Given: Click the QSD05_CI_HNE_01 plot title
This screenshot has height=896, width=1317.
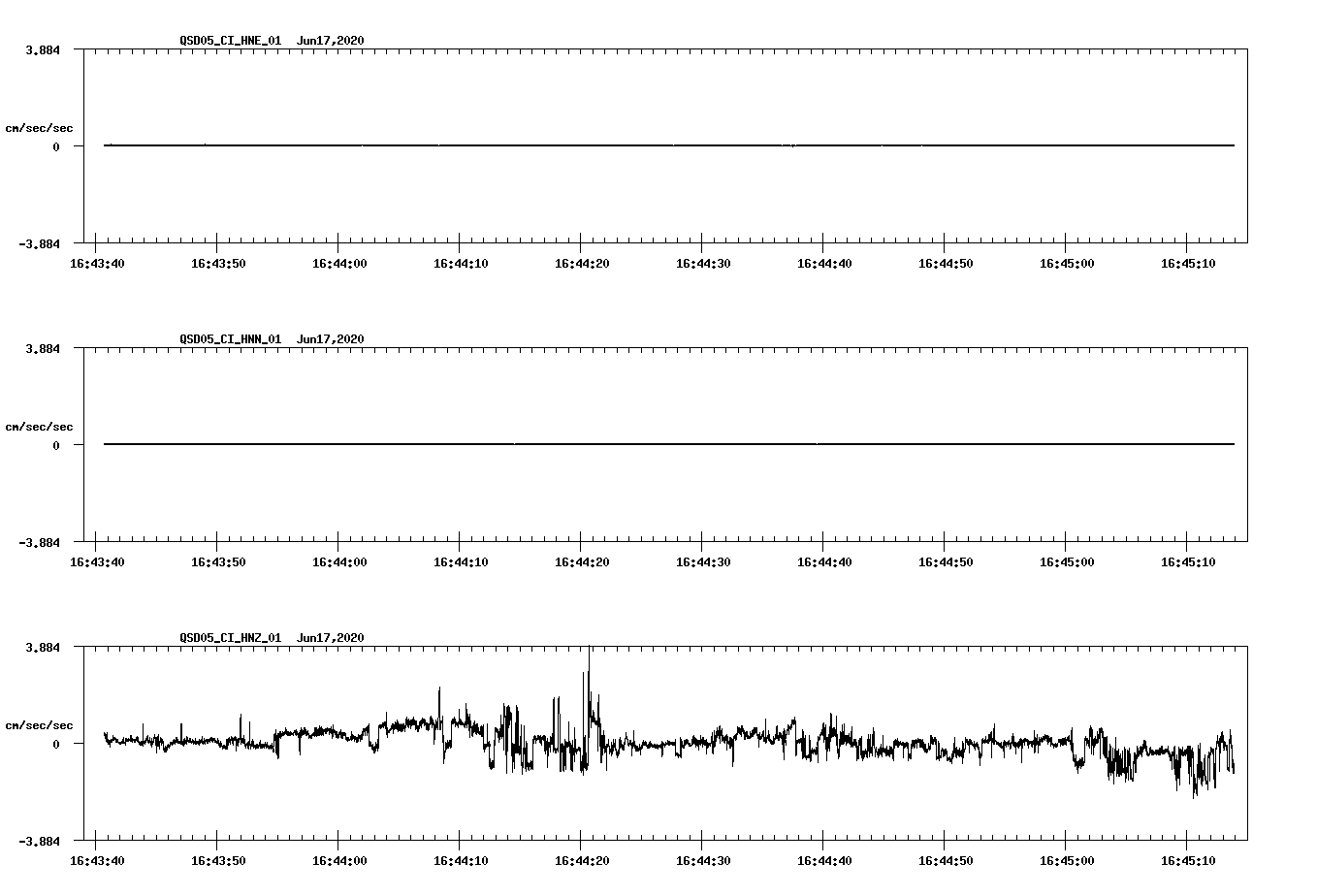Looking at the screenshot, I should pyautogui.click(x=272, y=40).
